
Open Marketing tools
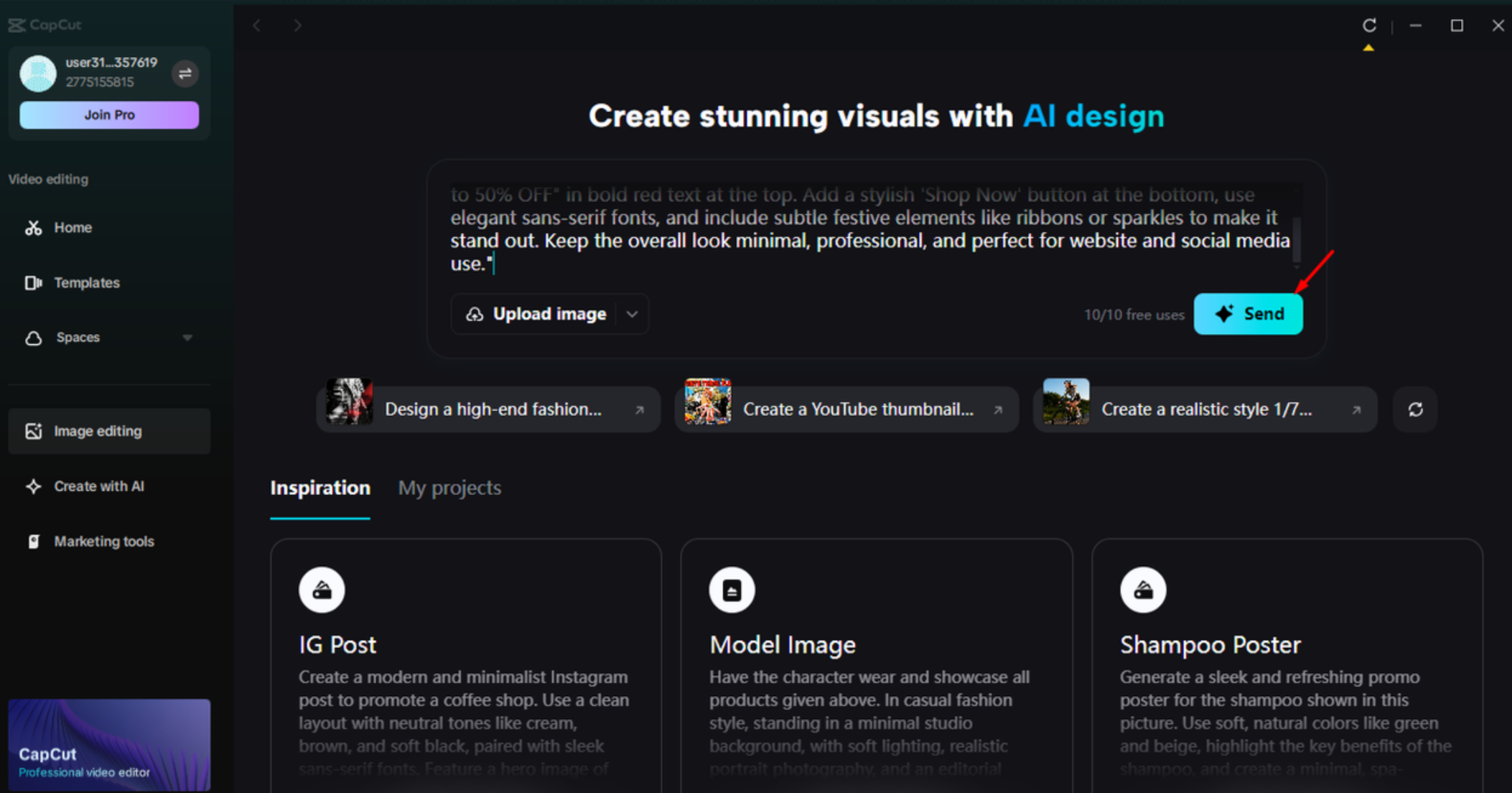pyautogui.click(x=103, y=541)
